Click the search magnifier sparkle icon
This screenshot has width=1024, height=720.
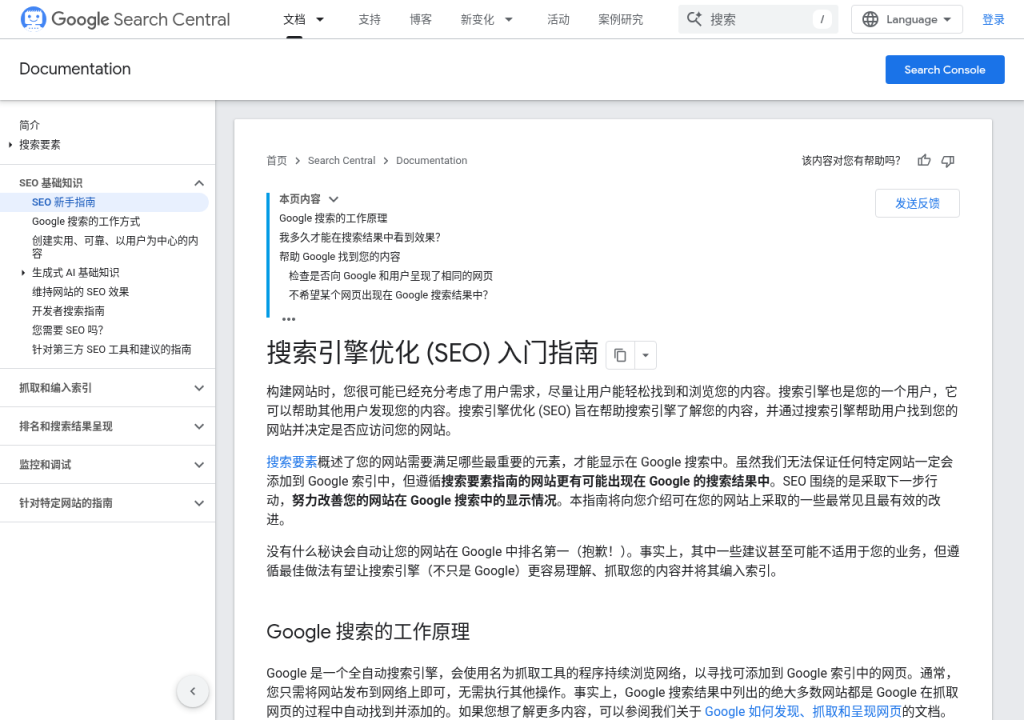[x=694, y=20]
